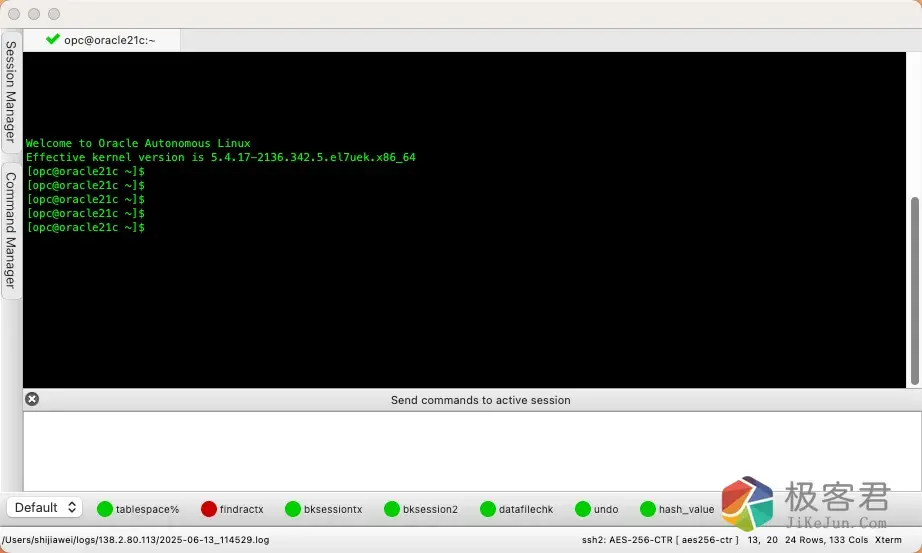
Task: Click the red close window button
Action: pos(14,14)
